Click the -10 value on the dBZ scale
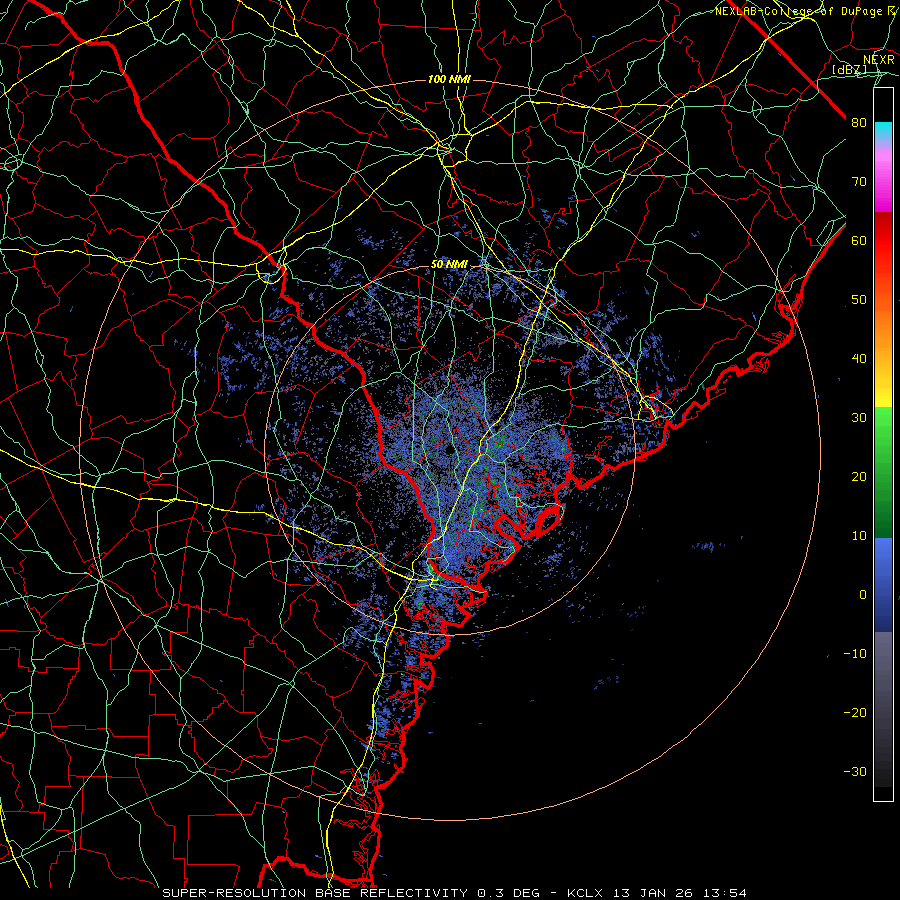Image resolution: width=900 pixels, height=900 pixels. (x=855, y=654)
